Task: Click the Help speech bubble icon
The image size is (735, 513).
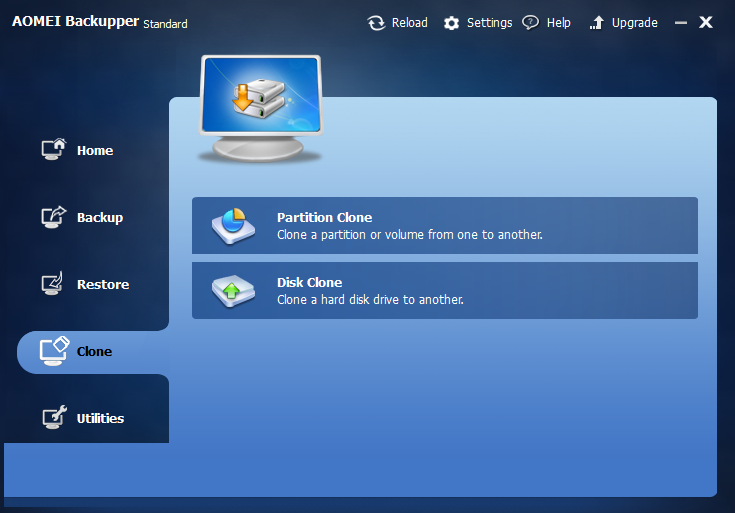Action: pyautogui.click(x=531, y=22)
